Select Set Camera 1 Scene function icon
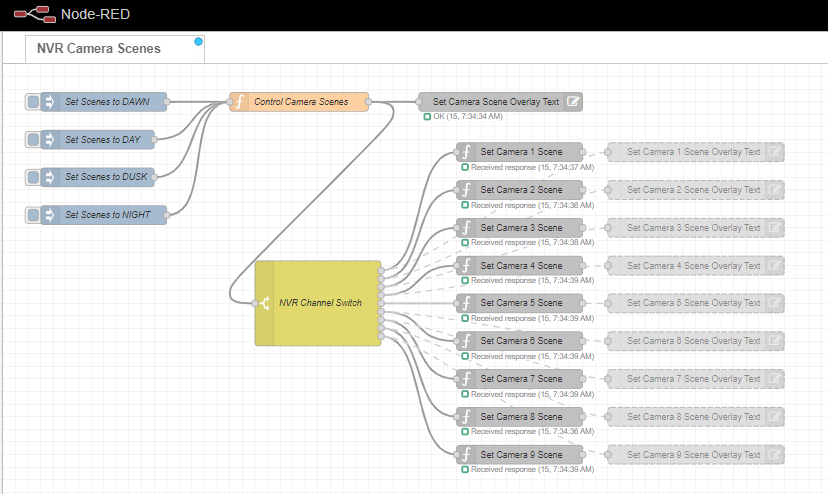 point(465,152)
